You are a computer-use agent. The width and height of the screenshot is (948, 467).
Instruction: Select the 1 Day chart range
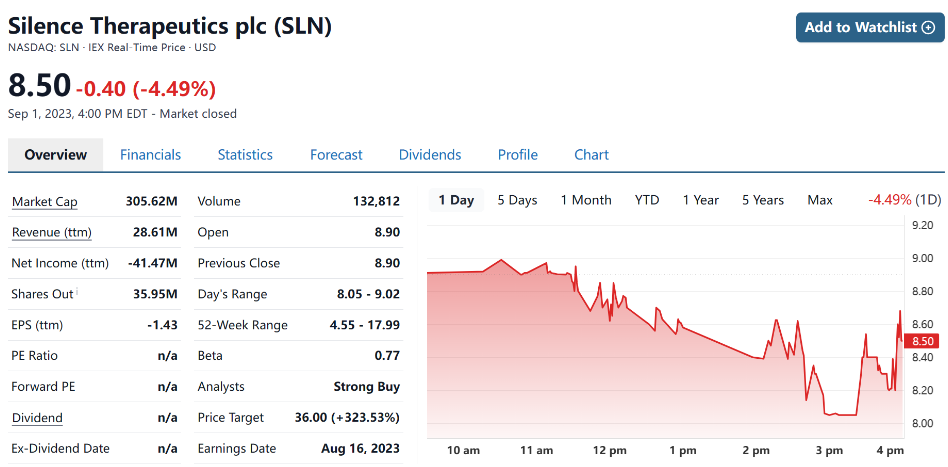coord(456,200)
